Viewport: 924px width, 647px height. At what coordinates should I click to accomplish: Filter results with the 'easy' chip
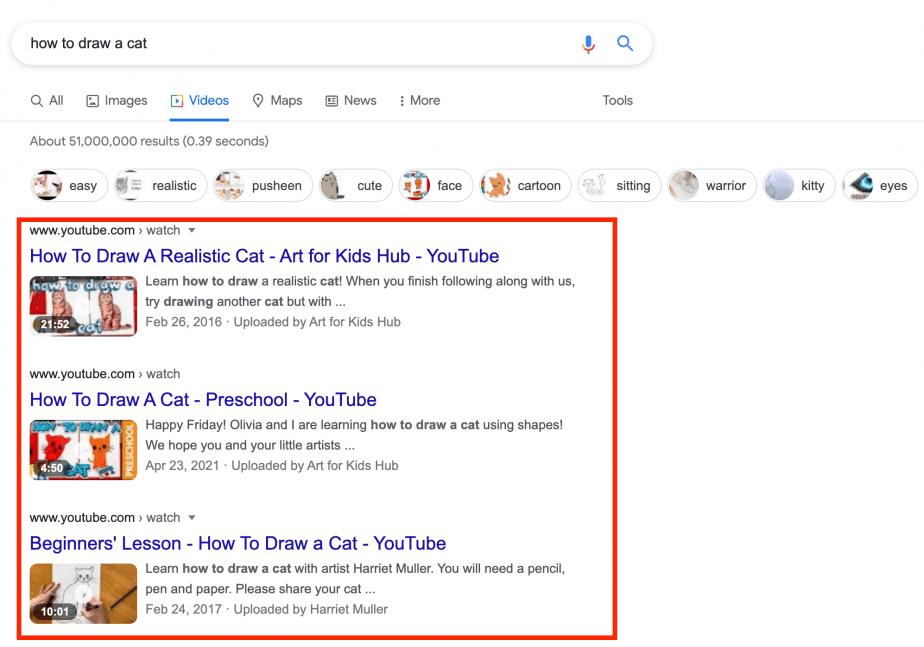click(69, 186)
